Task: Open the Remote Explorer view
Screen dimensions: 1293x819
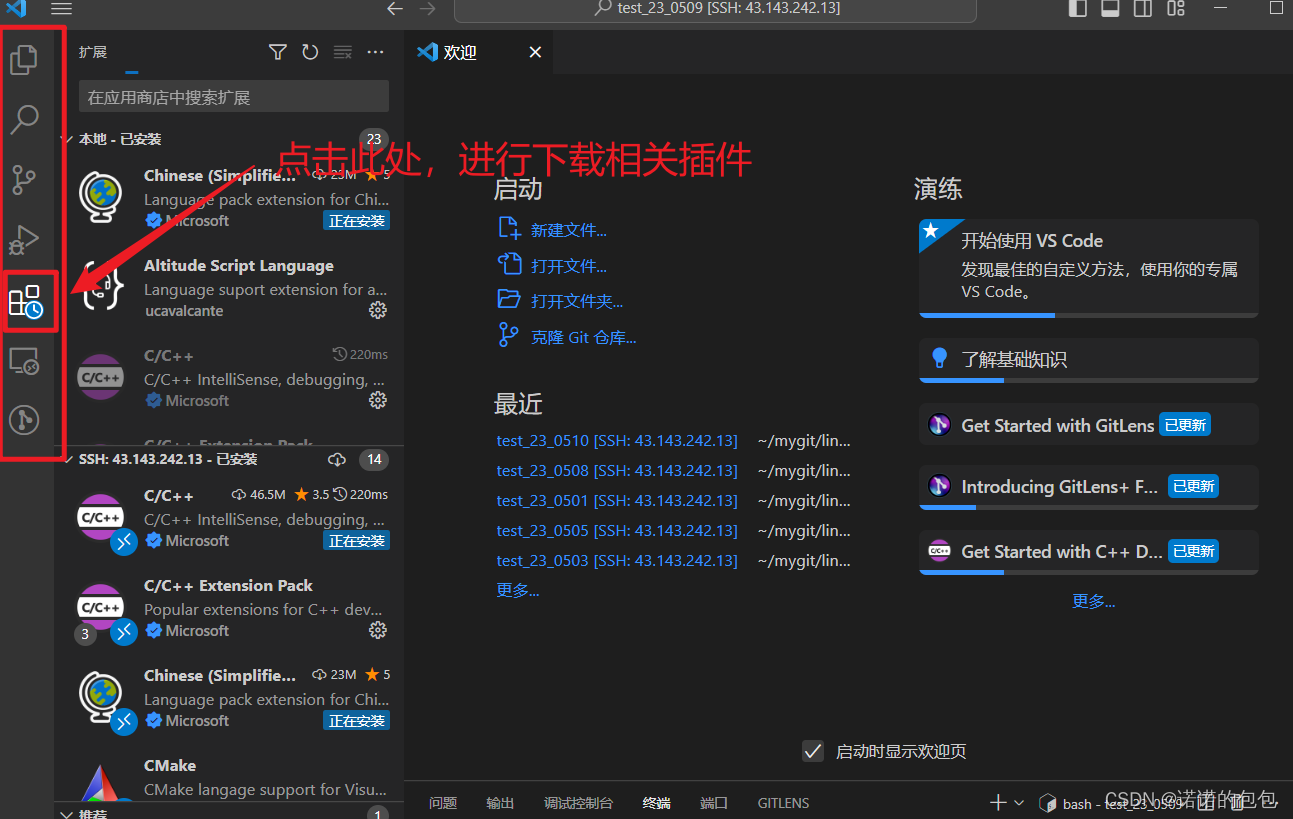Action: [x=24, y=360]
